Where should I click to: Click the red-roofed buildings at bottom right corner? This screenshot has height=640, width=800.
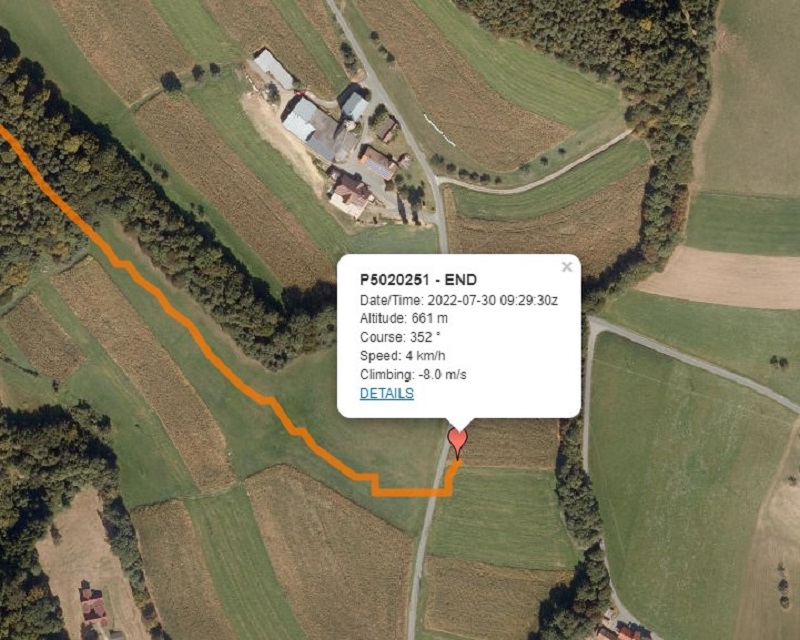(621, 631)
